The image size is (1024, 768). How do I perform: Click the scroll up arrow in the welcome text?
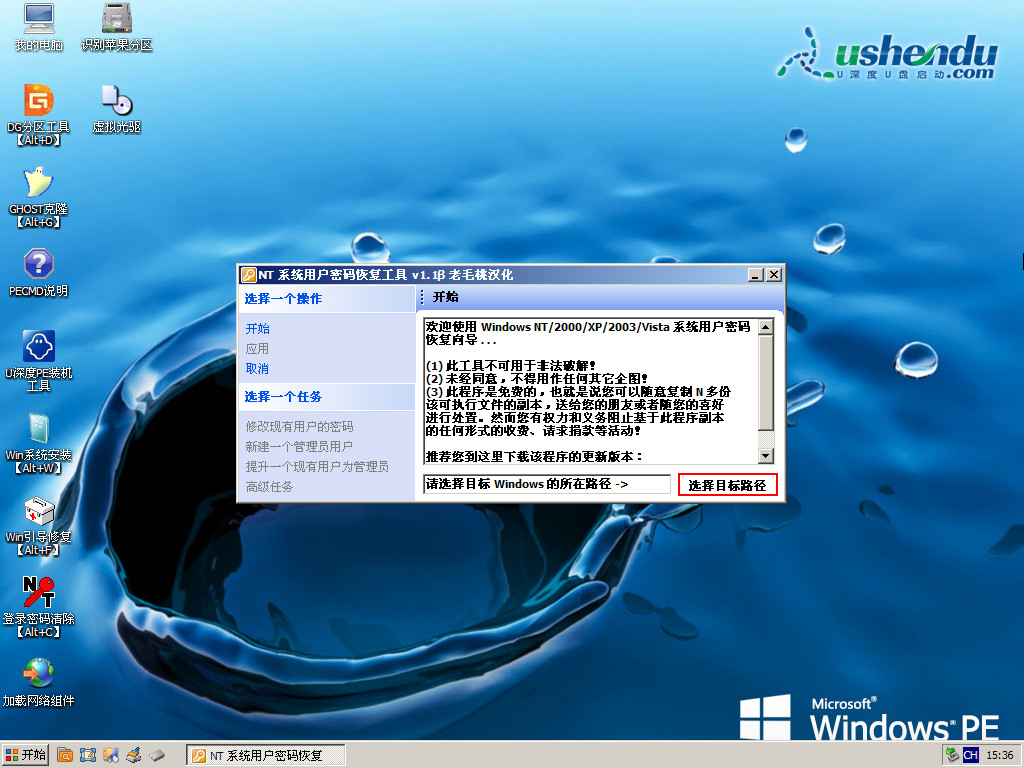[x=765, y=327]
